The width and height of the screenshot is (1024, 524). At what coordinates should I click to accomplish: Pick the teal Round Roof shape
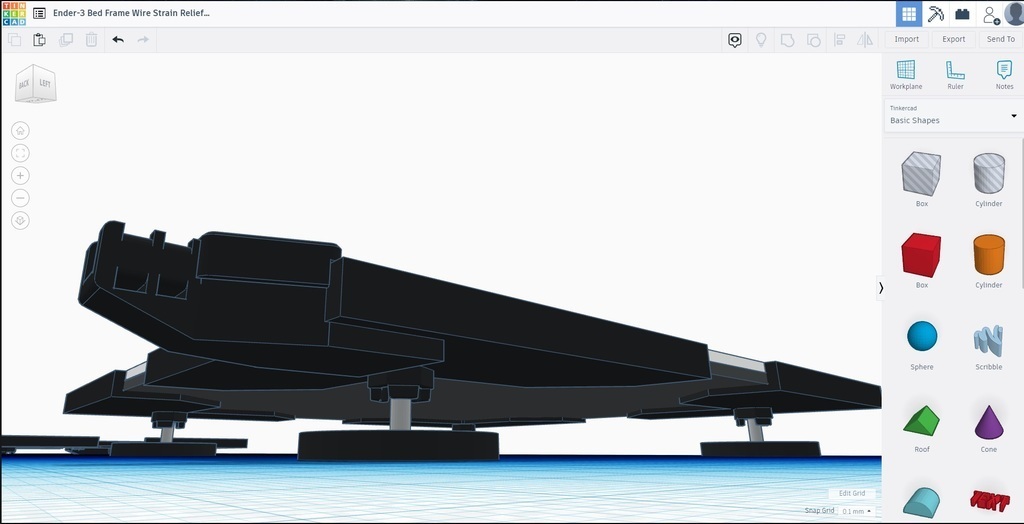tap(921, 503)
